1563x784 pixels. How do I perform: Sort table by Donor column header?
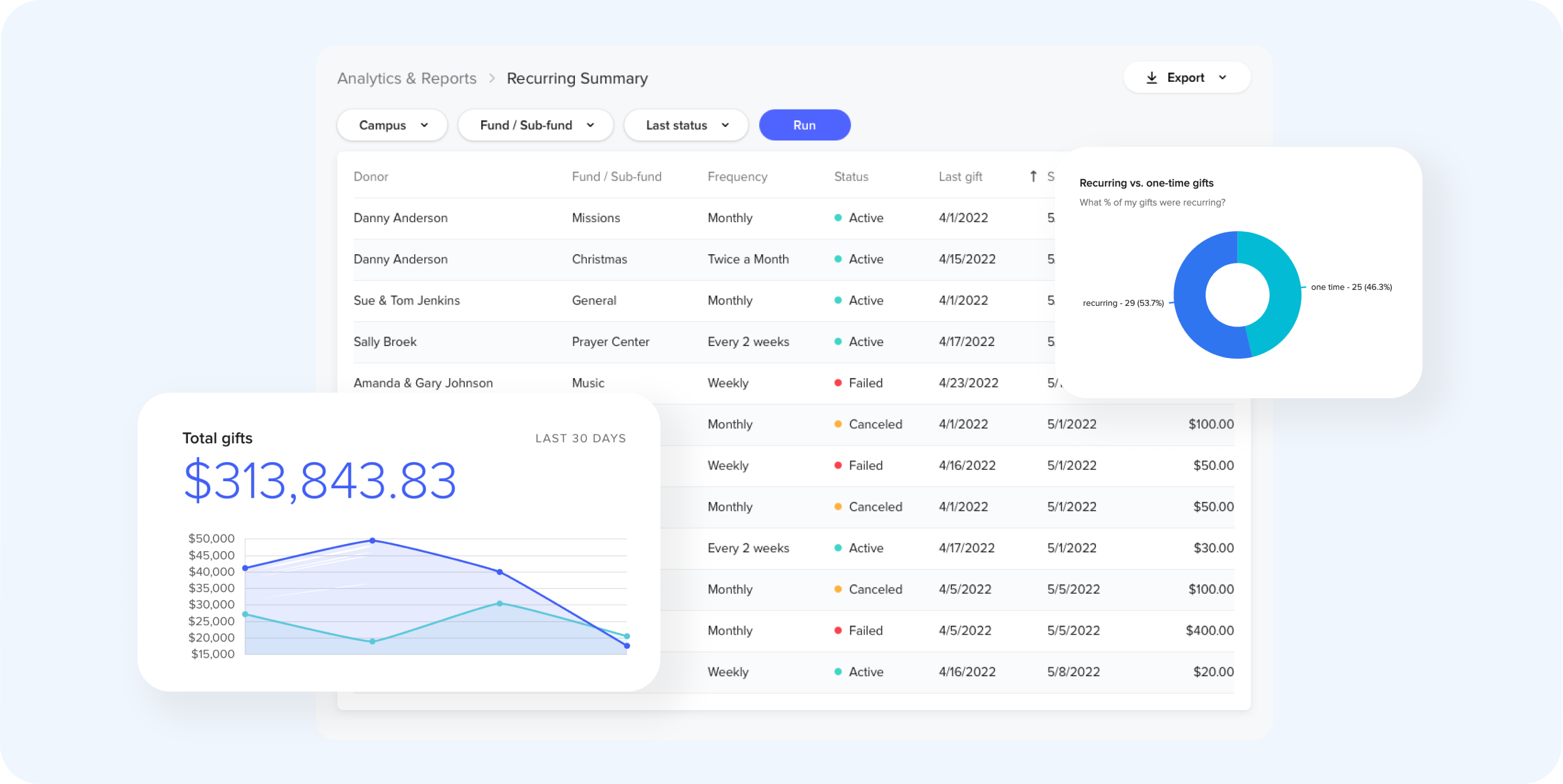click(x=370, y=177)
